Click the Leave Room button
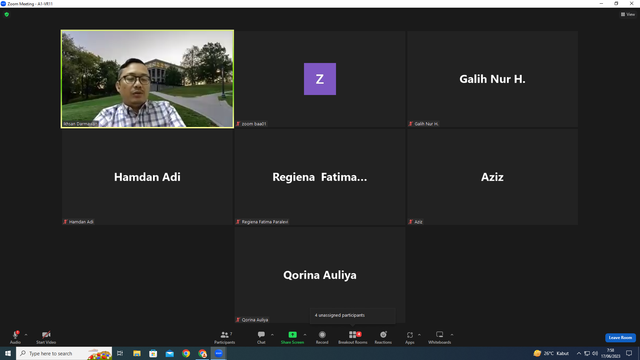 pos(620,338)
